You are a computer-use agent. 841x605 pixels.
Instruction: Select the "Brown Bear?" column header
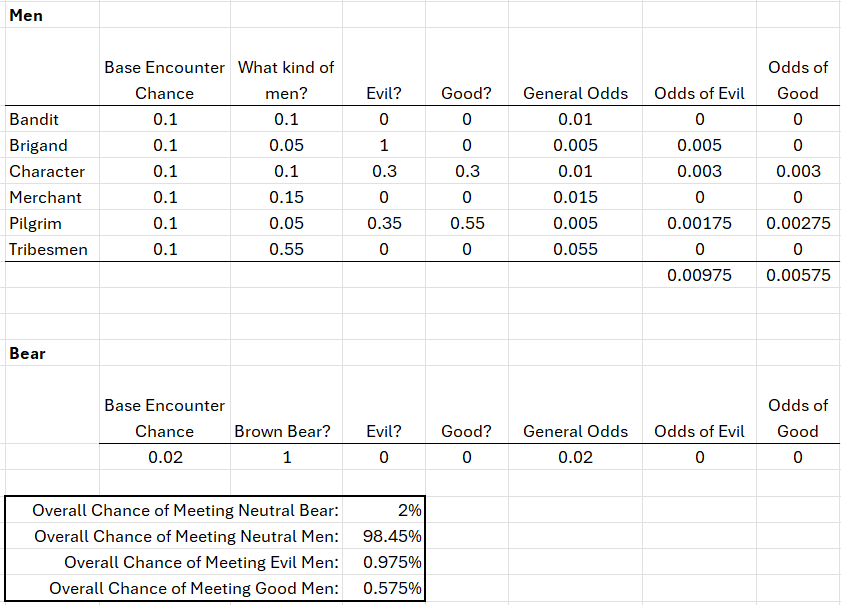point(282,432)
